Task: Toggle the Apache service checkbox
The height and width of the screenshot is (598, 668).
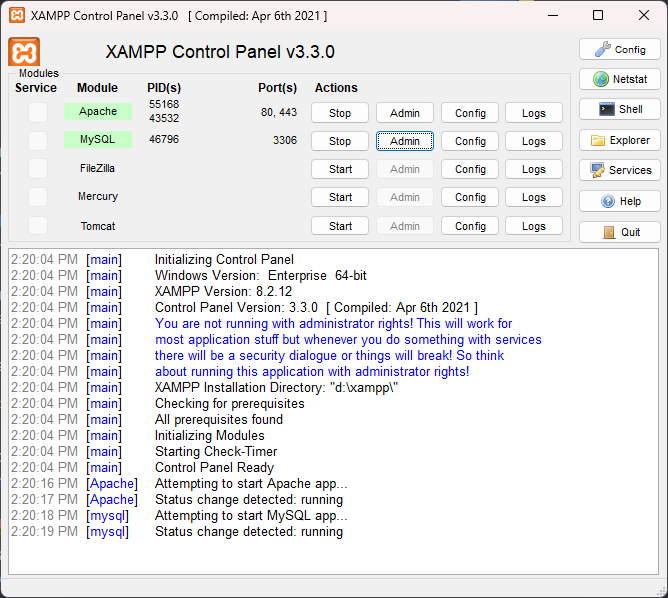Action: (x=38, y=112)
